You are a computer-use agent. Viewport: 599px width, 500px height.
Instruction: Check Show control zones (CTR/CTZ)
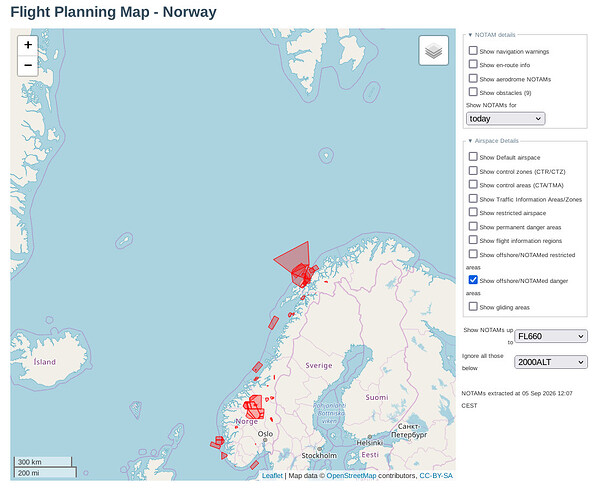pyautogui.click(x=473, y=171)
